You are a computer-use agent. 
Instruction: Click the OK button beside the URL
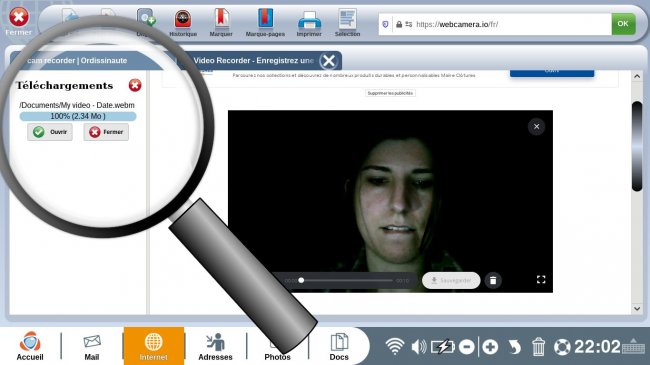click(x=623, y=24)
